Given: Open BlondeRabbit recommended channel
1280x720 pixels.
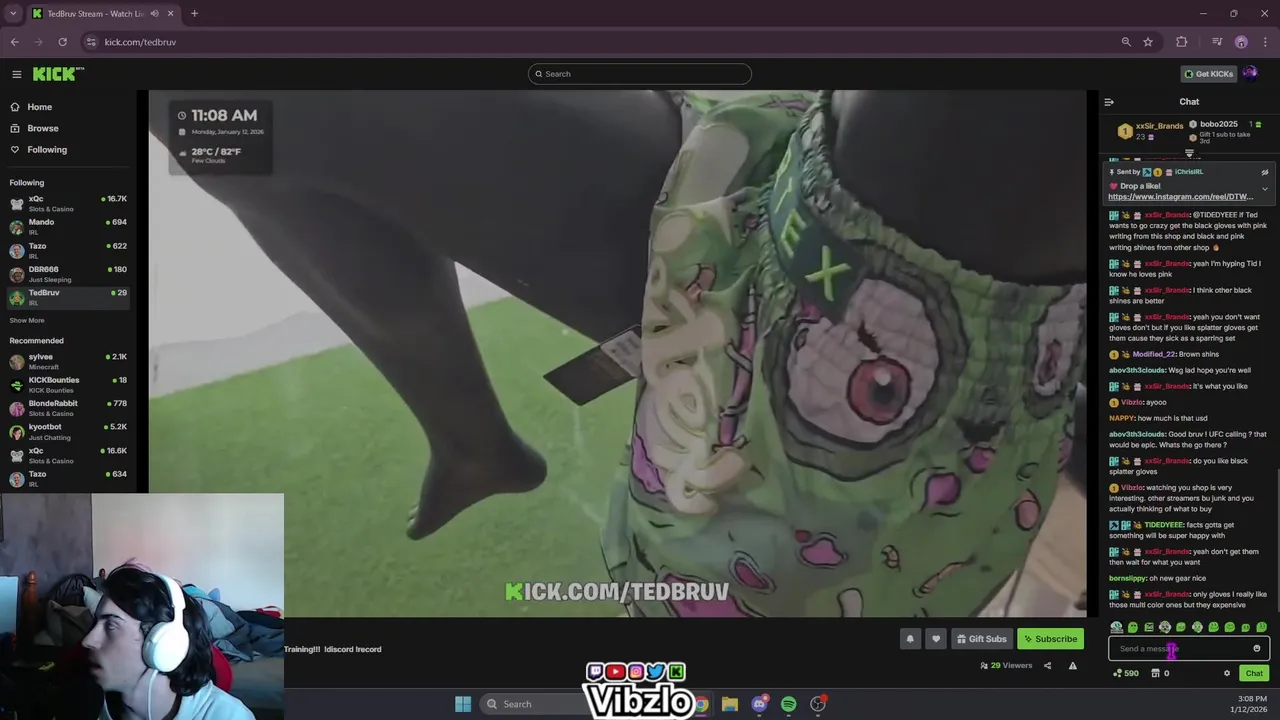Looking at the screenshot, I should [x=68, y=408].
